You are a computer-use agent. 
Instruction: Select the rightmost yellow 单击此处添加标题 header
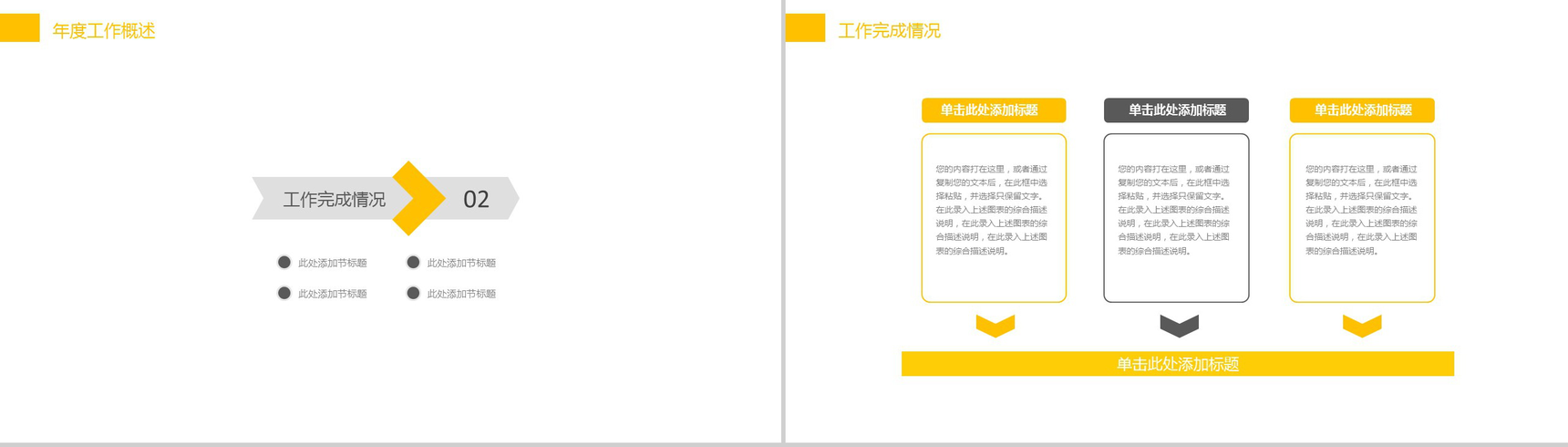[1362, 110]
